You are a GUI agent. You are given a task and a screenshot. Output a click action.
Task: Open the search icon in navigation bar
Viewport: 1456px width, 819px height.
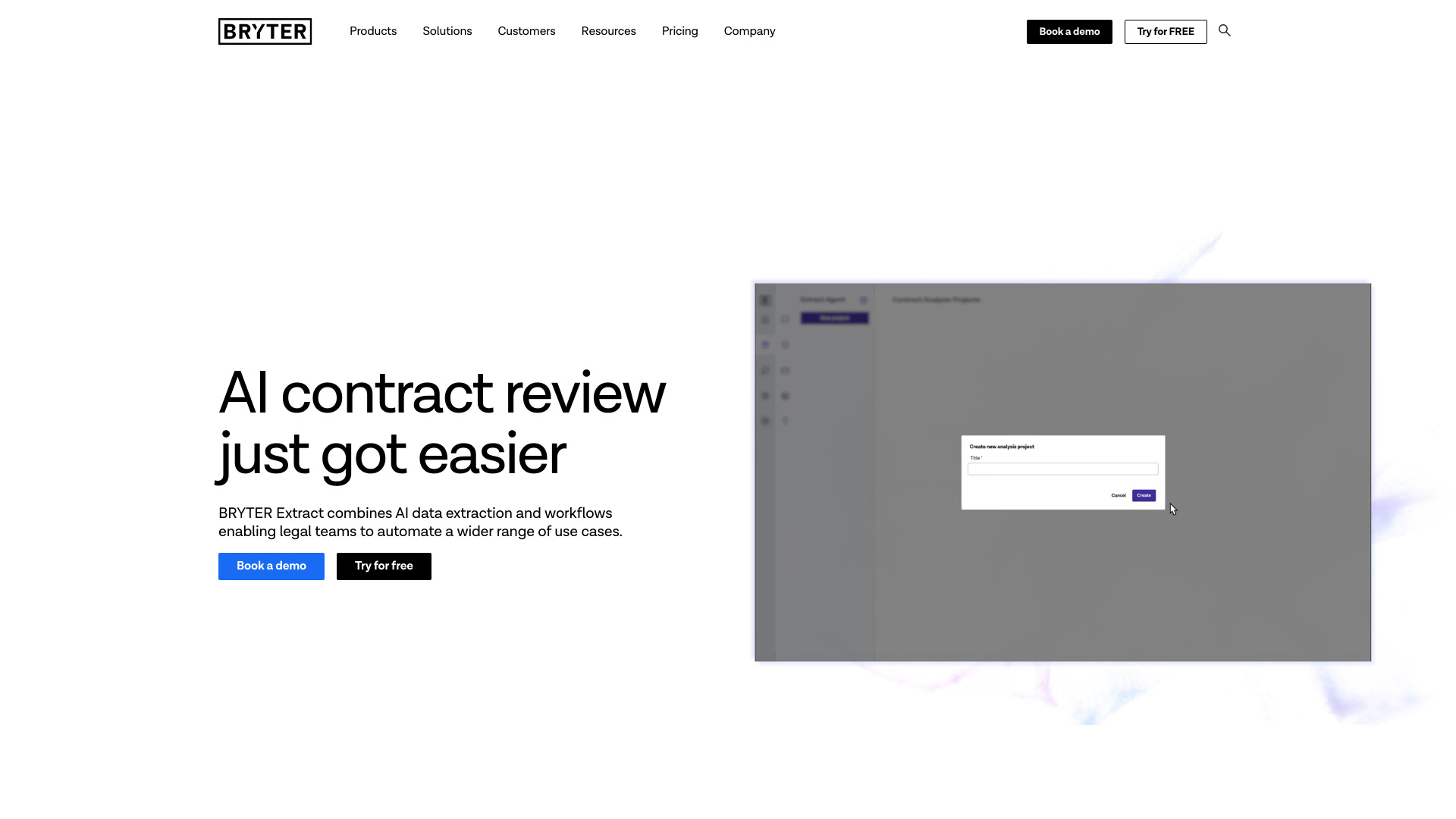[x=1224, y=30]
